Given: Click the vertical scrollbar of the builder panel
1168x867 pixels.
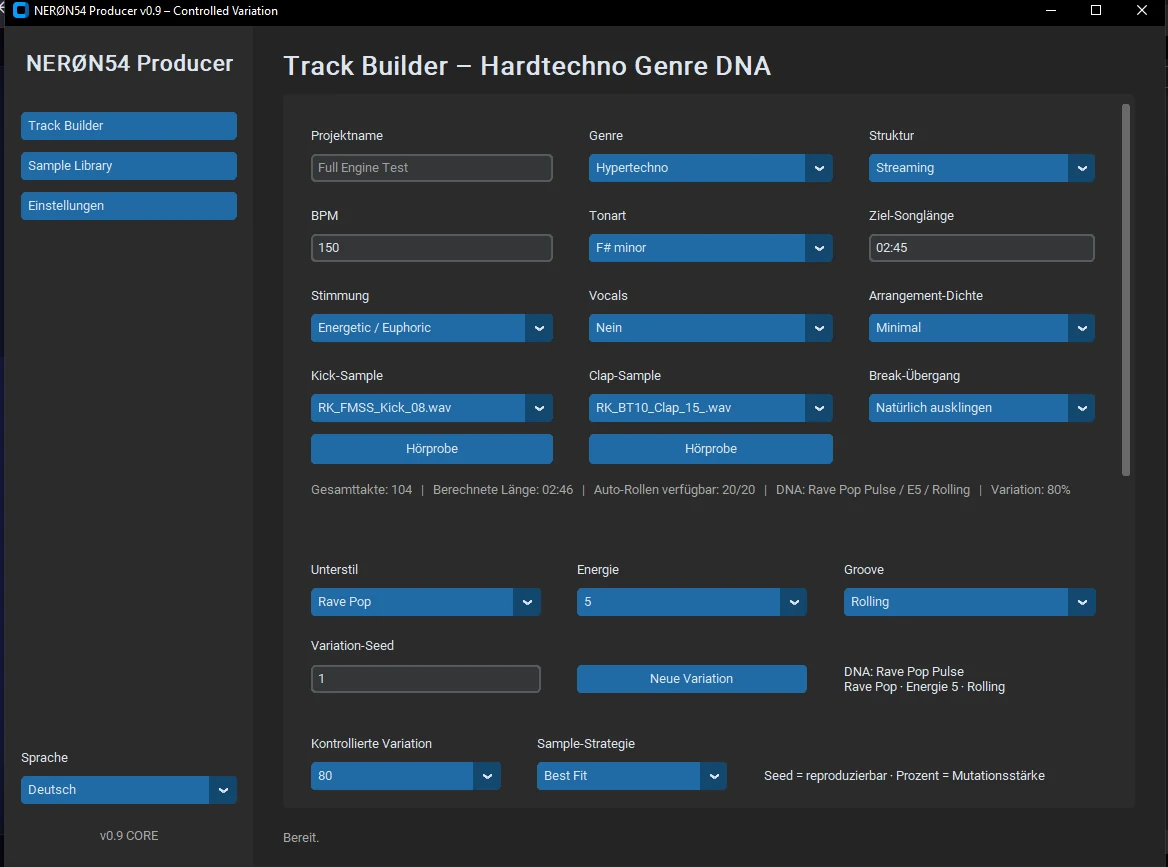Looking at the screenshot, I should pos(1126,290).
